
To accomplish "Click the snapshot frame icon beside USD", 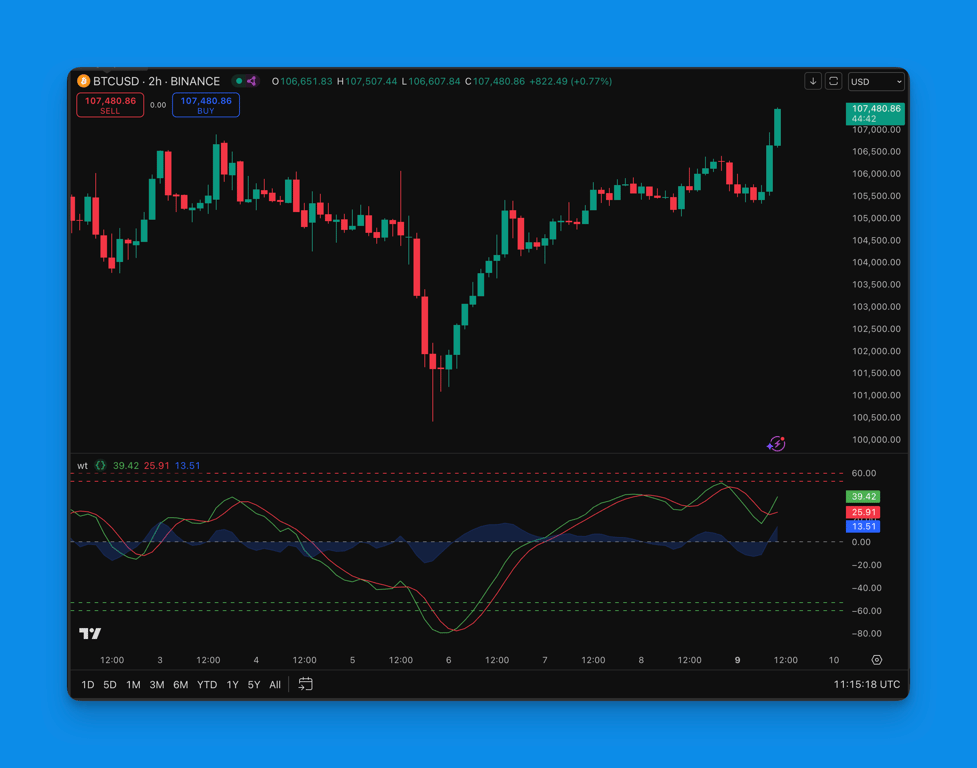I will (834, 82).
